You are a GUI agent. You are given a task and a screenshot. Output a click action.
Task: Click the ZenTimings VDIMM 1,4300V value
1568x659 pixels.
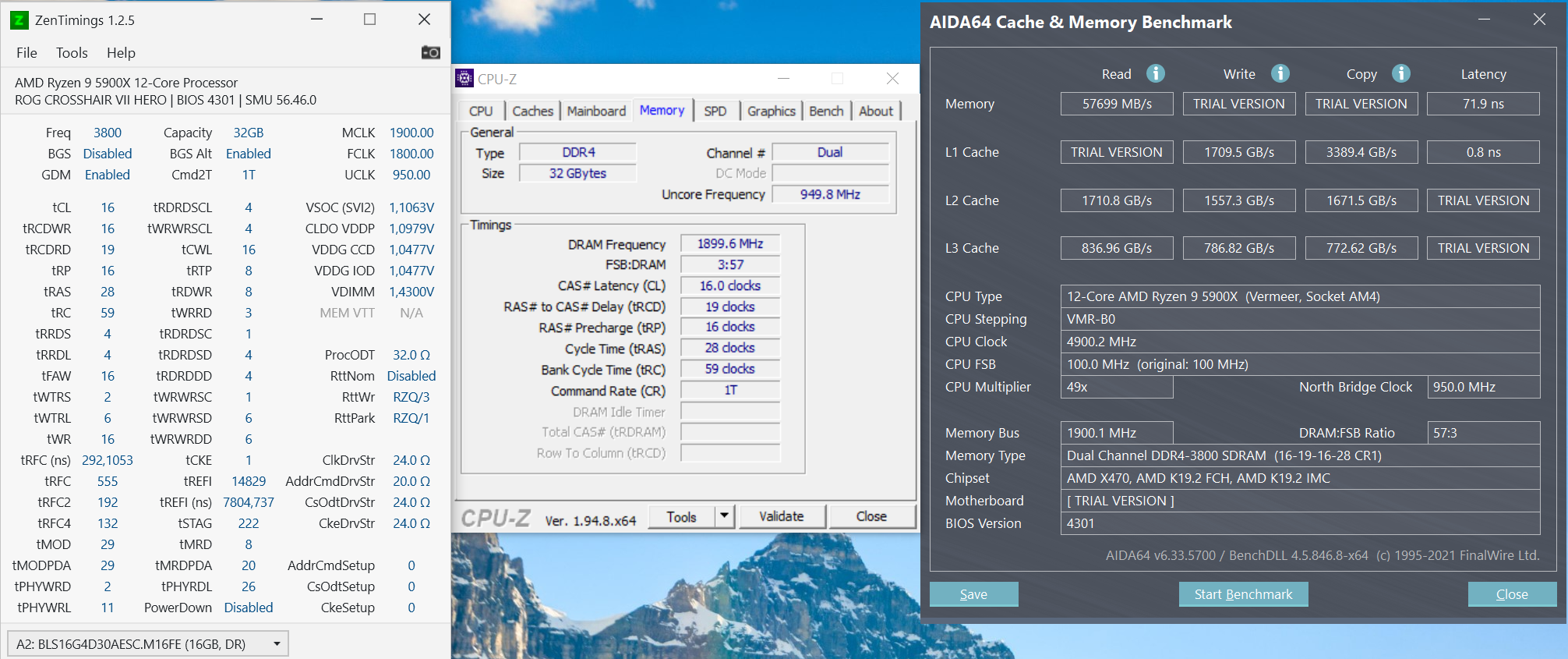point(411,292)
